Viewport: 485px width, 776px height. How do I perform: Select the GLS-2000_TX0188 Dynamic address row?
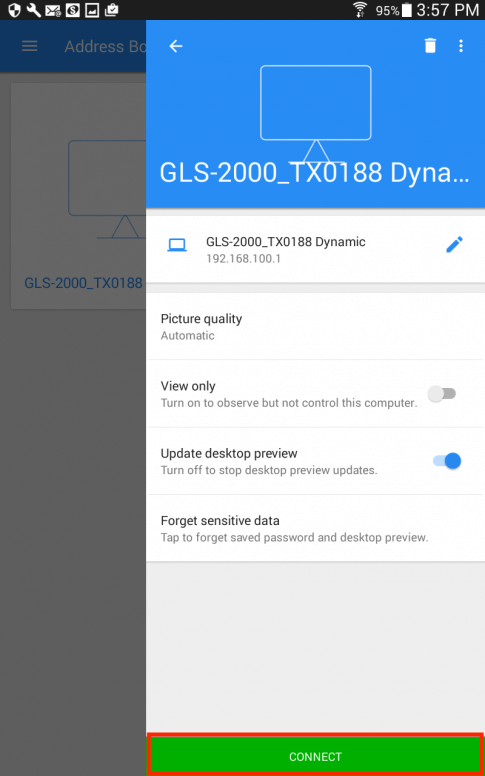coord(315,249)
